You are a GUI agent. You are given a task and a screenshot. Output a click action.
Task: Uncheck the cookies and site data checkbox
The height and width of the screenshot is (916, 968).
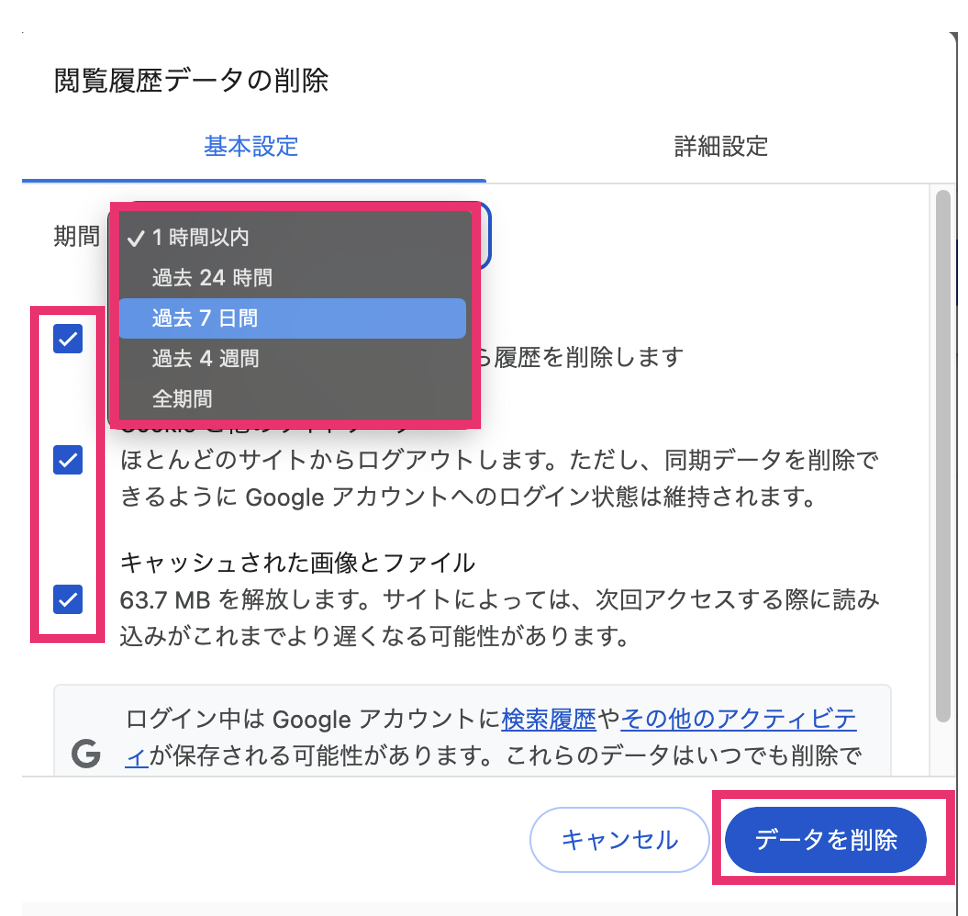(x=68, y=460)
